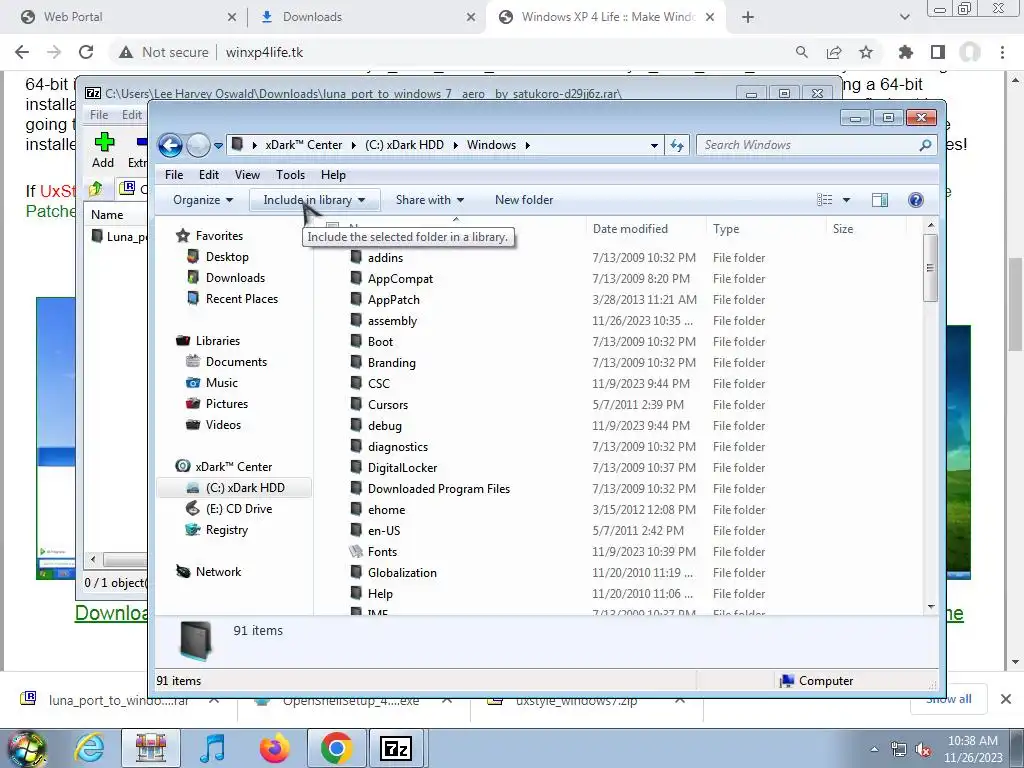1024x768 pixels.
Task: Click the Videos library icon
Action: click(193, 424)
